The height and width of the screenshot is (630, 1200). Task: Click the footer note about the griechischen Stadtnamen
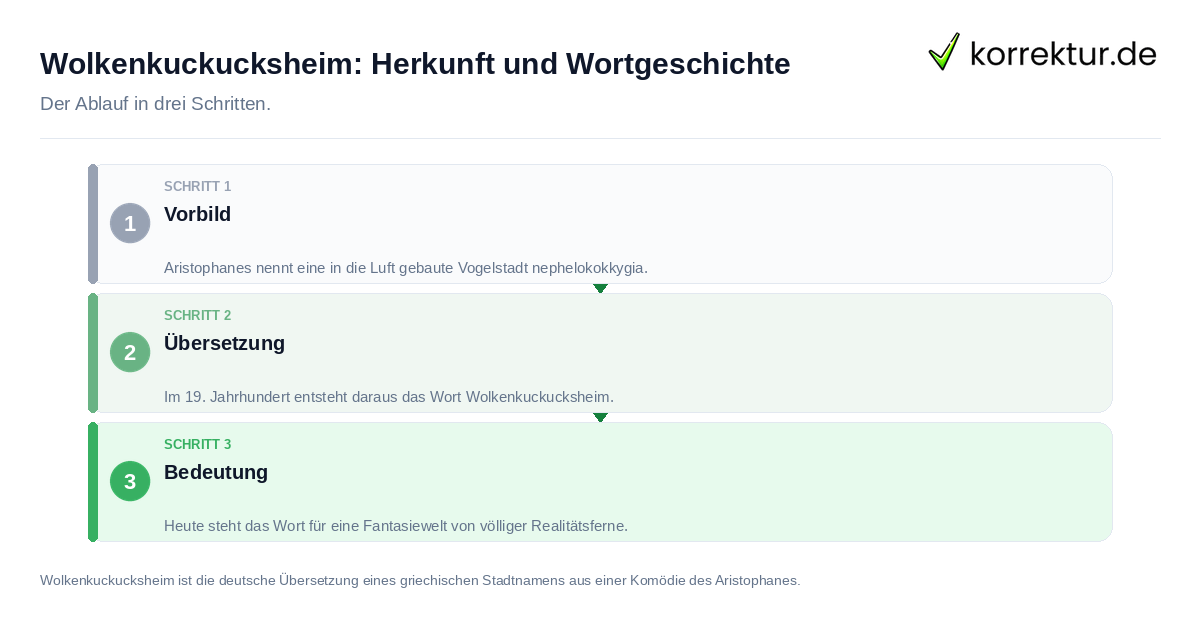[420, 580]
